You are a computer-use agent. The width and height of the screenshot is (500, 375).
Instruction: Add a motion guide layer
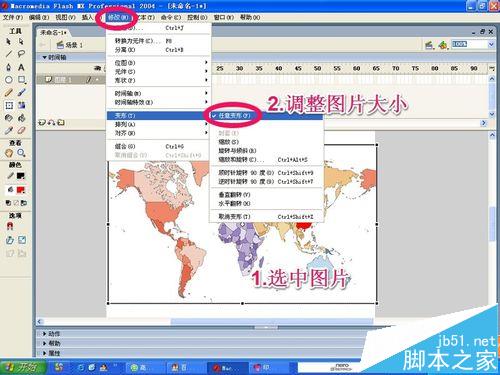(51, 123)
